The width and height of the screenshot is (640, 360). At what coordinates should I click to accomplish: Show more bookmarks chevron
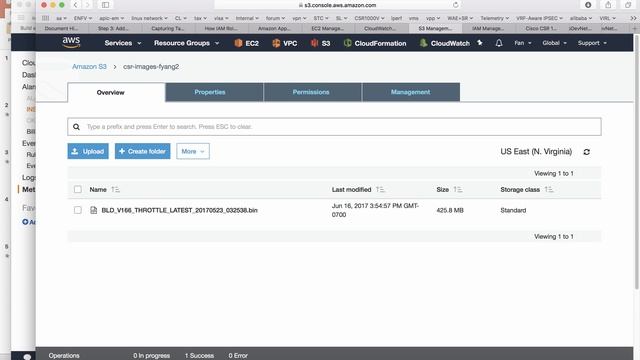(633, 18)
